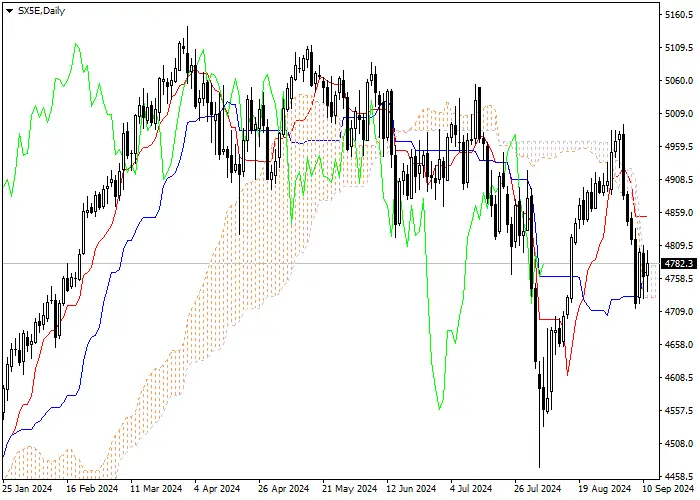This screenshot has width=700, height=500.
Task: Click the 4458.5 price axis label
Action: 679,476
